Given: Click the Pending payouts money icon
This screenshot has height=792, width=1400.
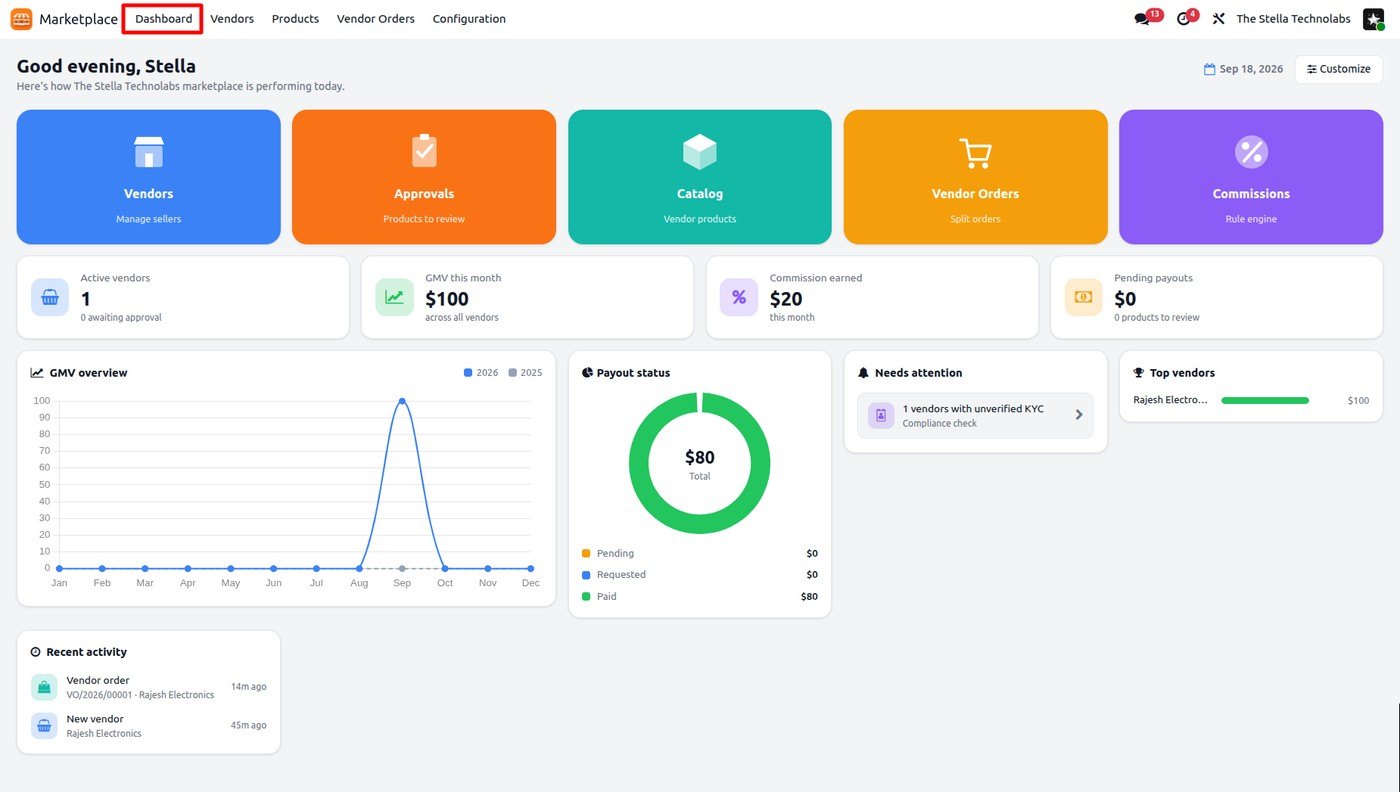Looking at the screenshot, I should [x=1083, y=297].
